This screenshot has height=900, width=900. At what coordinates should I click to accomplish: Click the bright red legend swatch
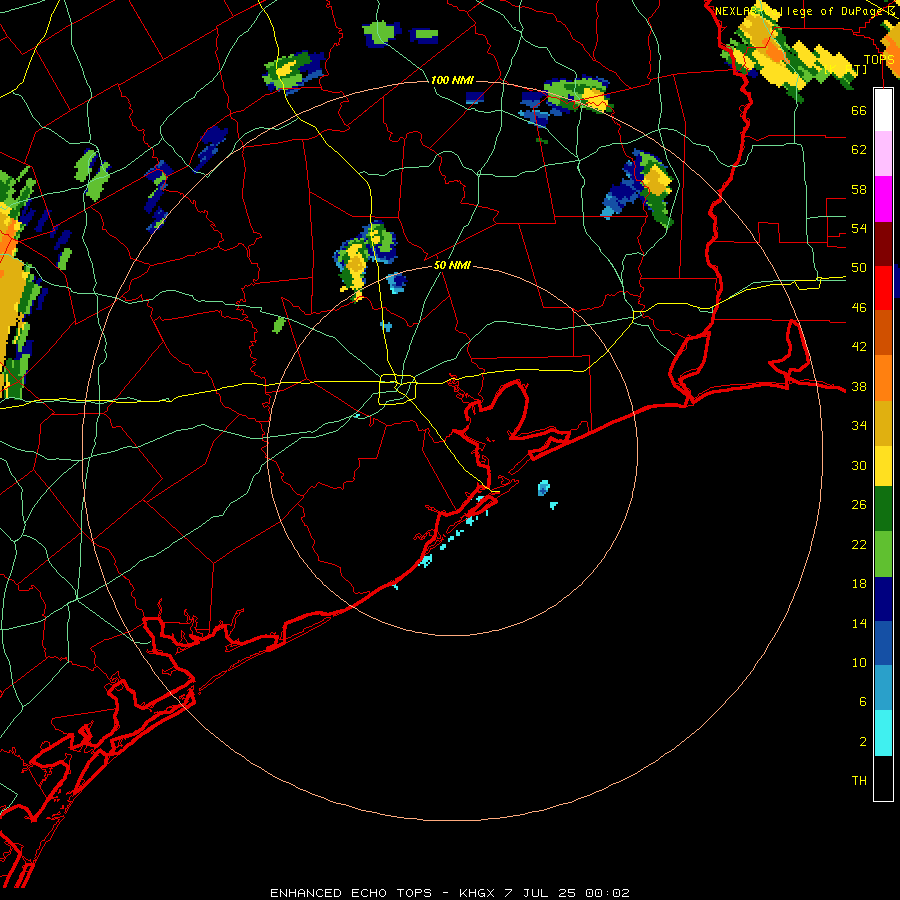click(883, 288)
